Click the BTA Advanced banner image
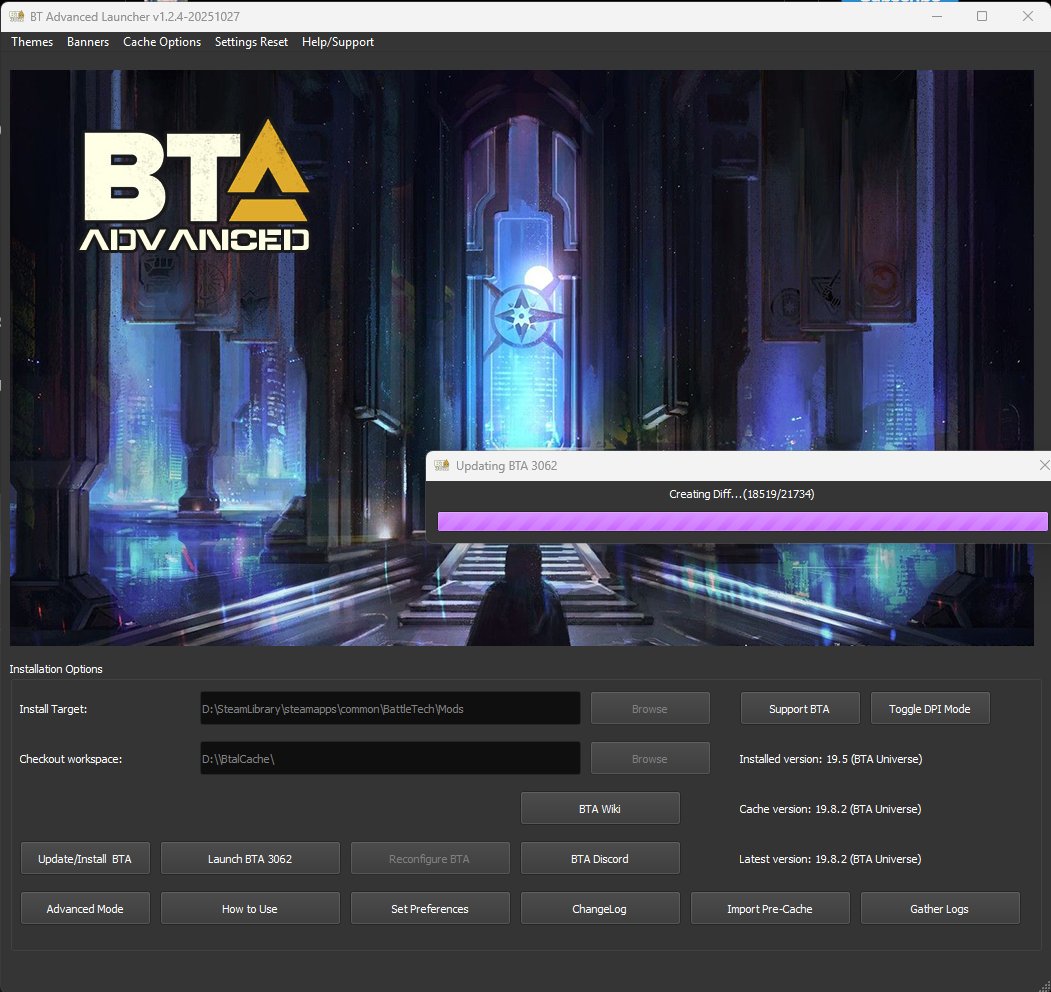 521,358
